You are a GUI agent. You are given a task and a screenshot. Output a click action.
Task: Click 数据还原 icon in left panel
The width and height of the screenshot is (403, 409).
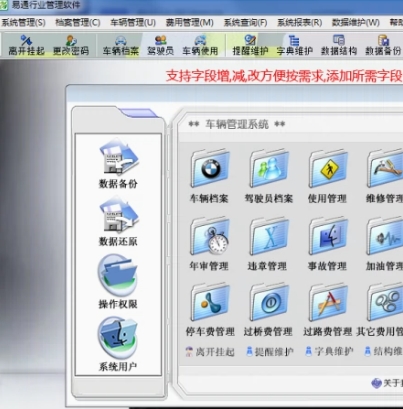[x=119, y=215]
